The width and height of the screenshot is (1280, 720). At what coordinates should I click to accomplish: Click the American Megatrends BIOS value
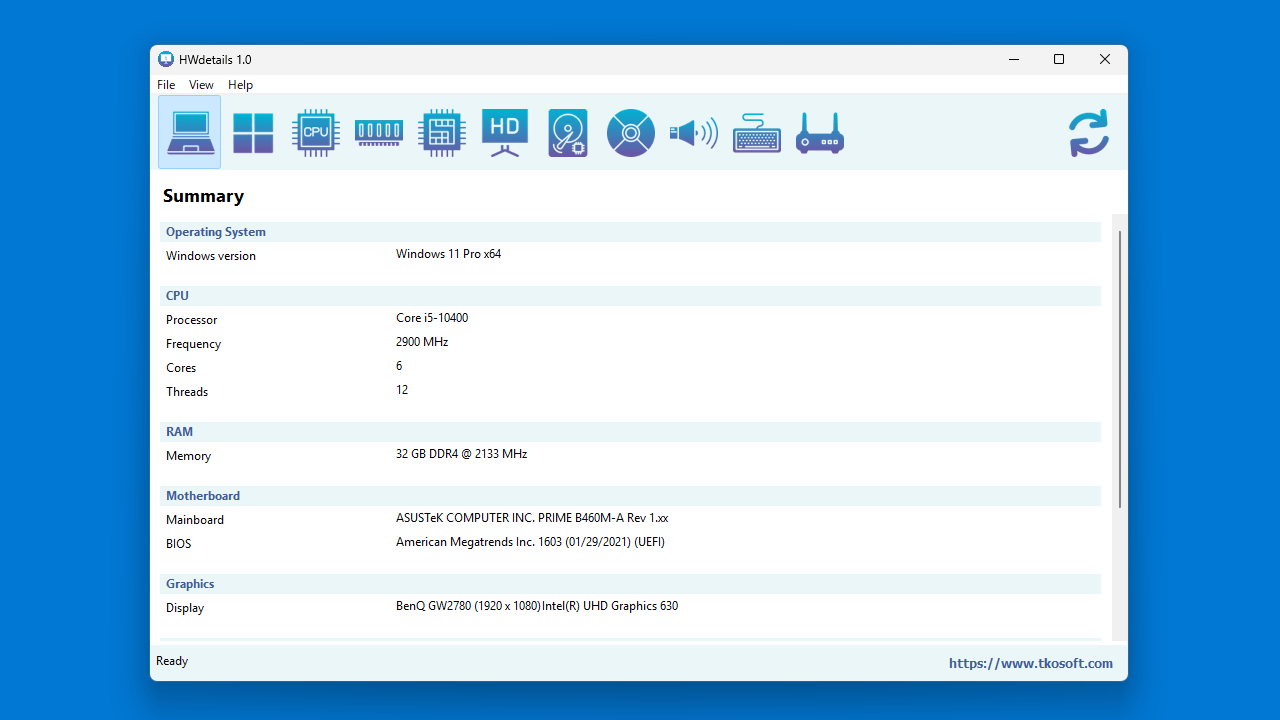click(530, 542)
